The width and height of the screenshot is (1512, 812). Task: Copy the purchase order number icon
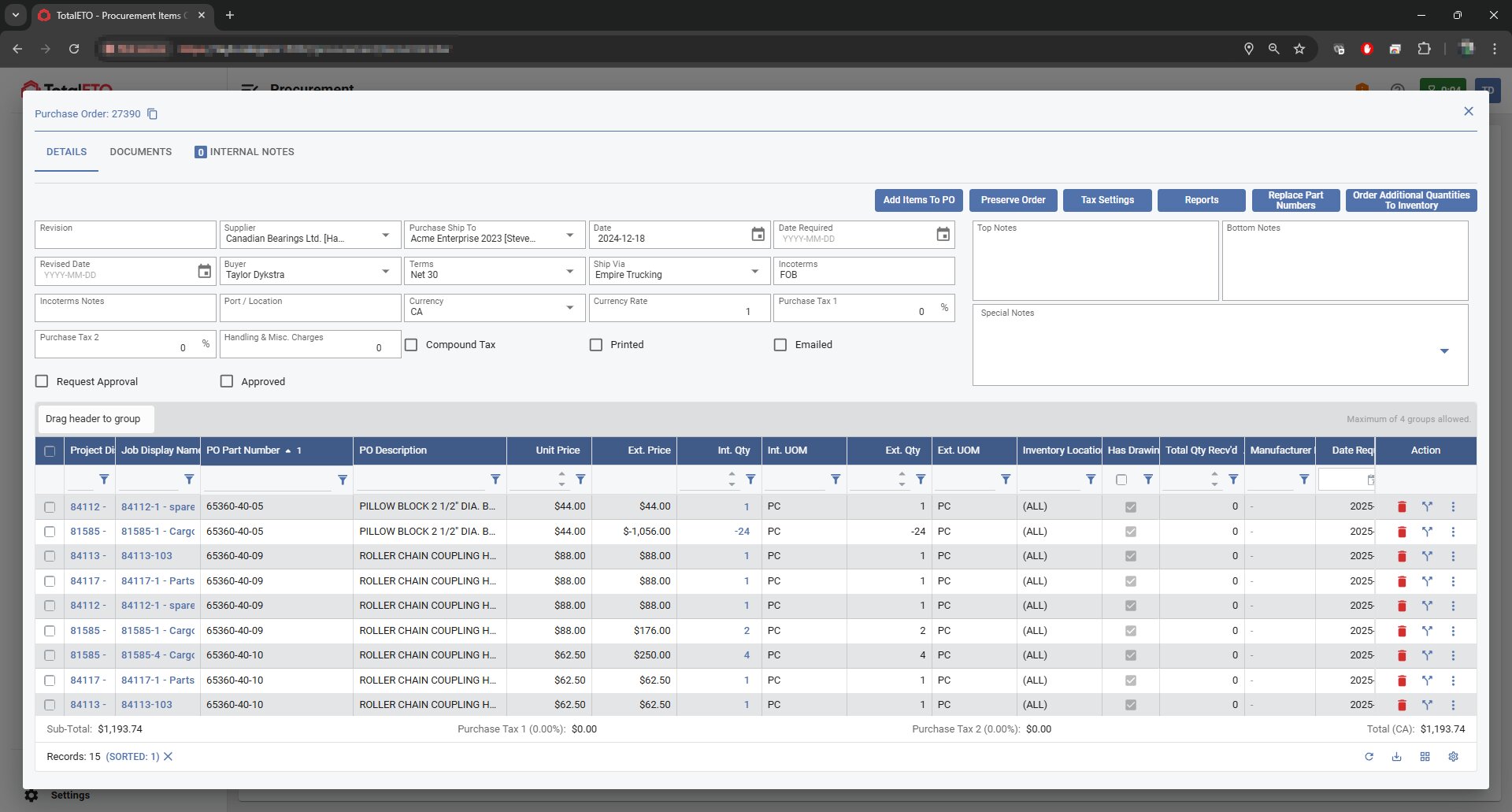pos(153,114)
